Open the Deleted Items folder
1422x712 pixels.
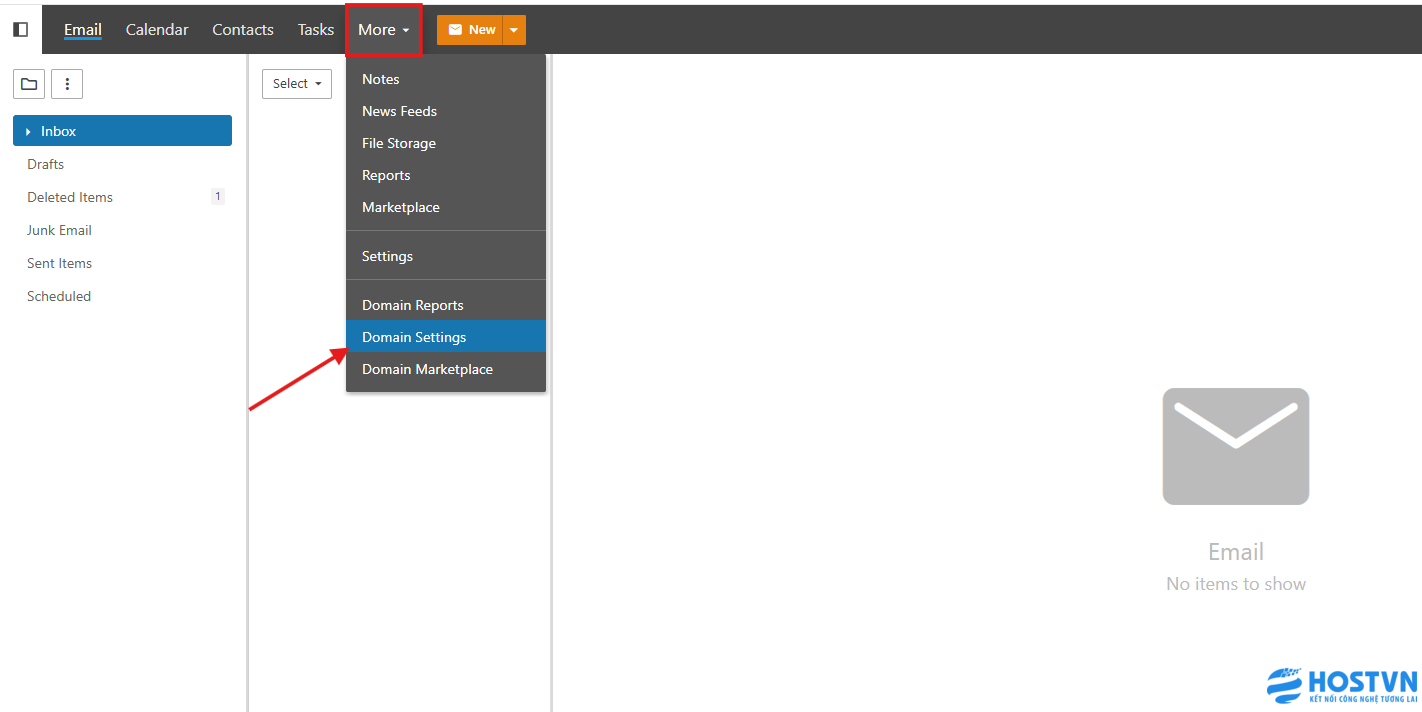point(70,197)
